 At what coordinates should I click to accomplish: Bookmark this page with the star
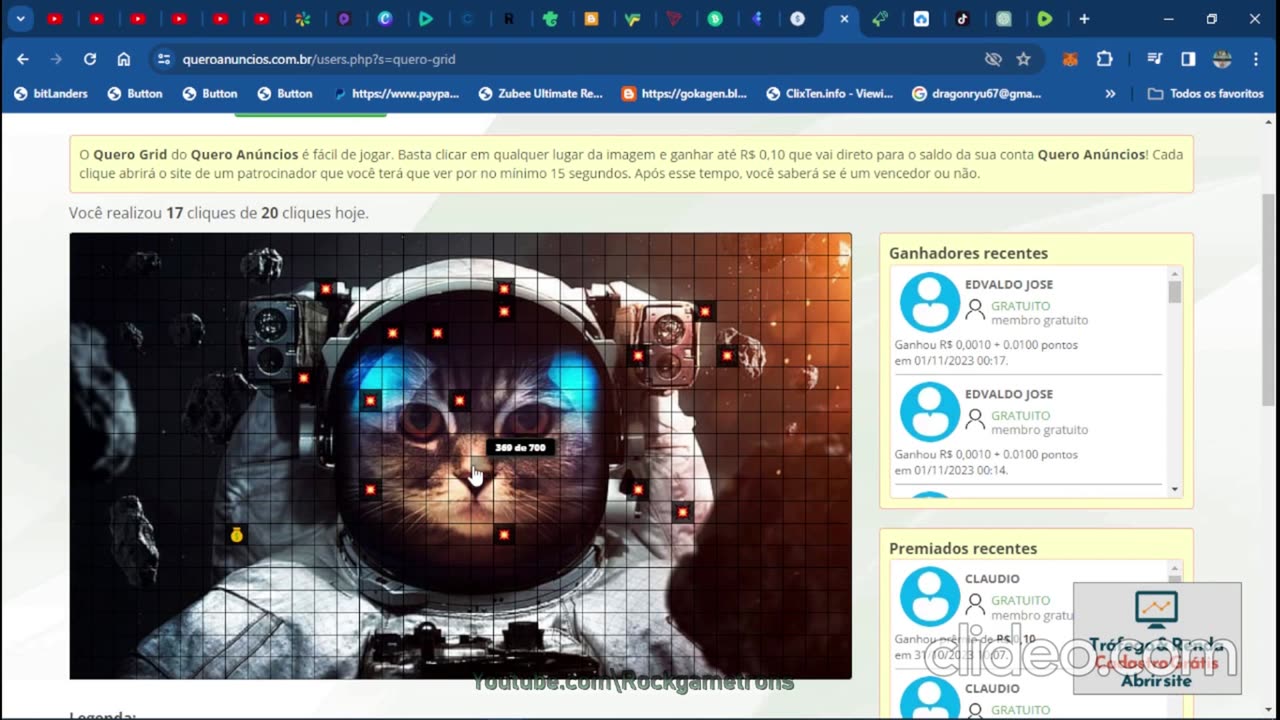tap(1023, 59)
